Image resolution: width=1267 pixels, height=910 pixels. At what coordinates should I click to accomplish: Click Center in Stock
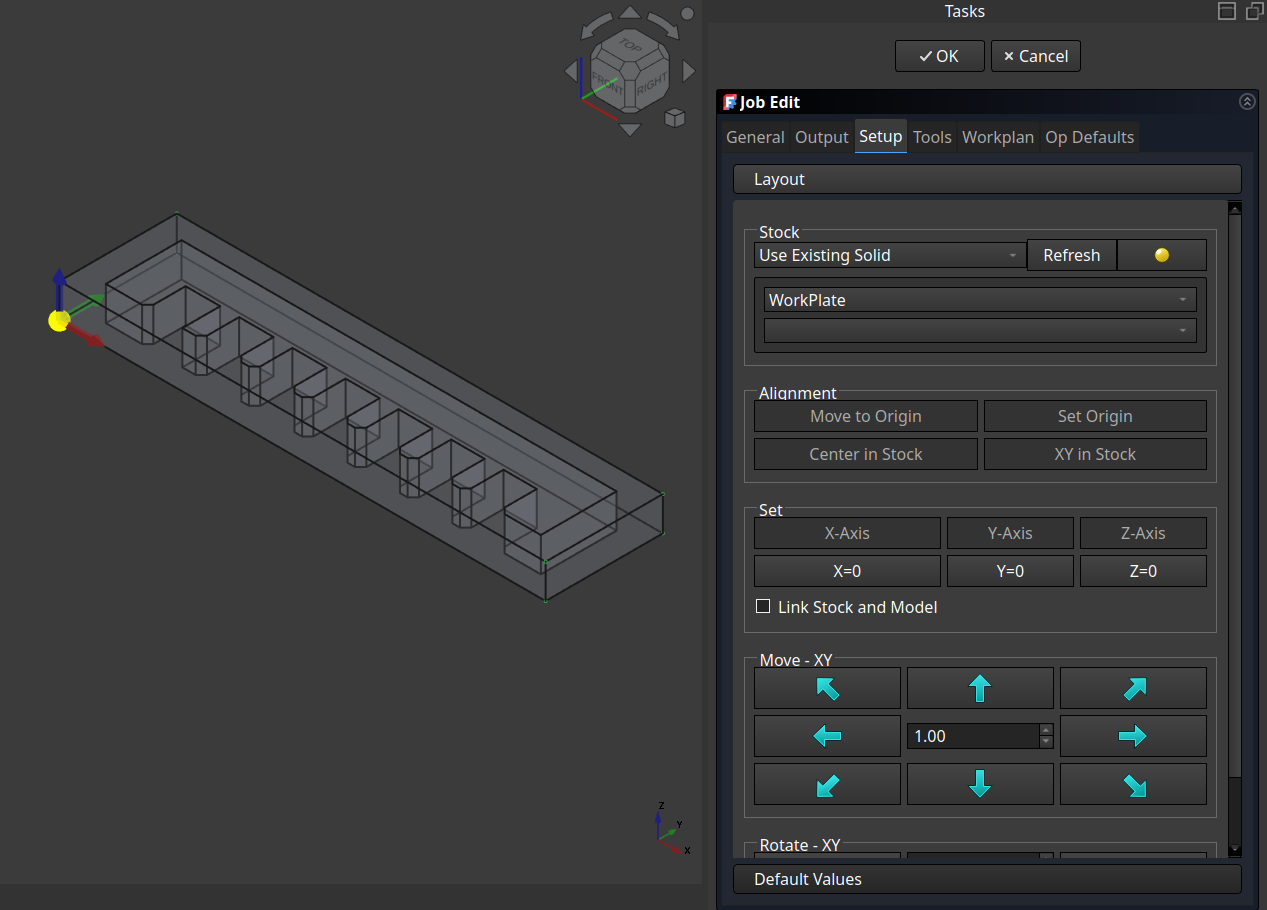coord(866,454)
